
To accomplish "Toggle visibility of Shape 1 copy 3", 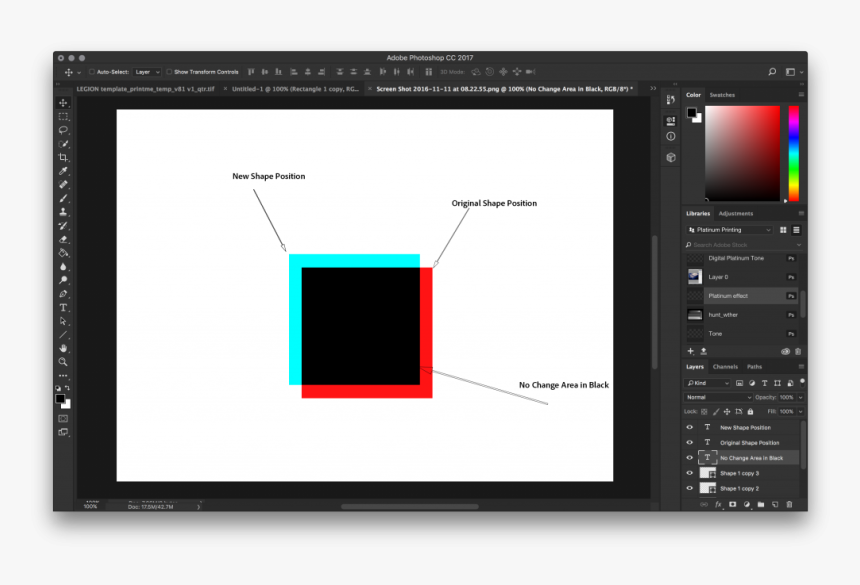I will pyautogui.click(x=689, y=473).
